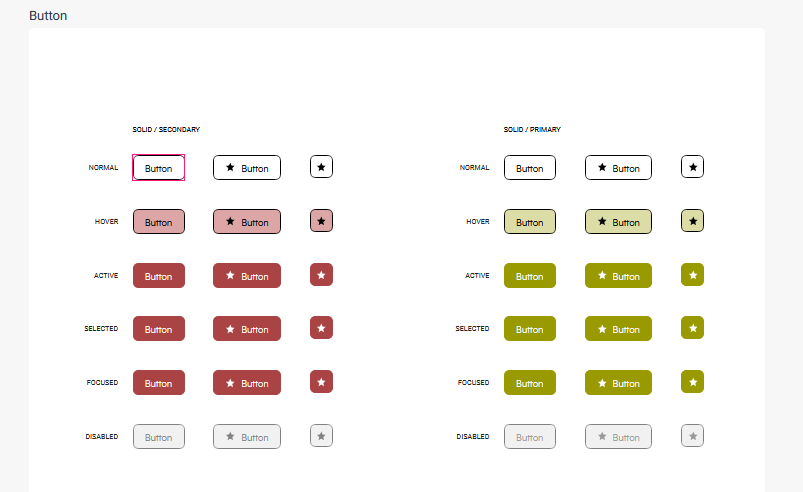
Task: Click the Secondary Selected star icon-only button
Action: point(321,328)
